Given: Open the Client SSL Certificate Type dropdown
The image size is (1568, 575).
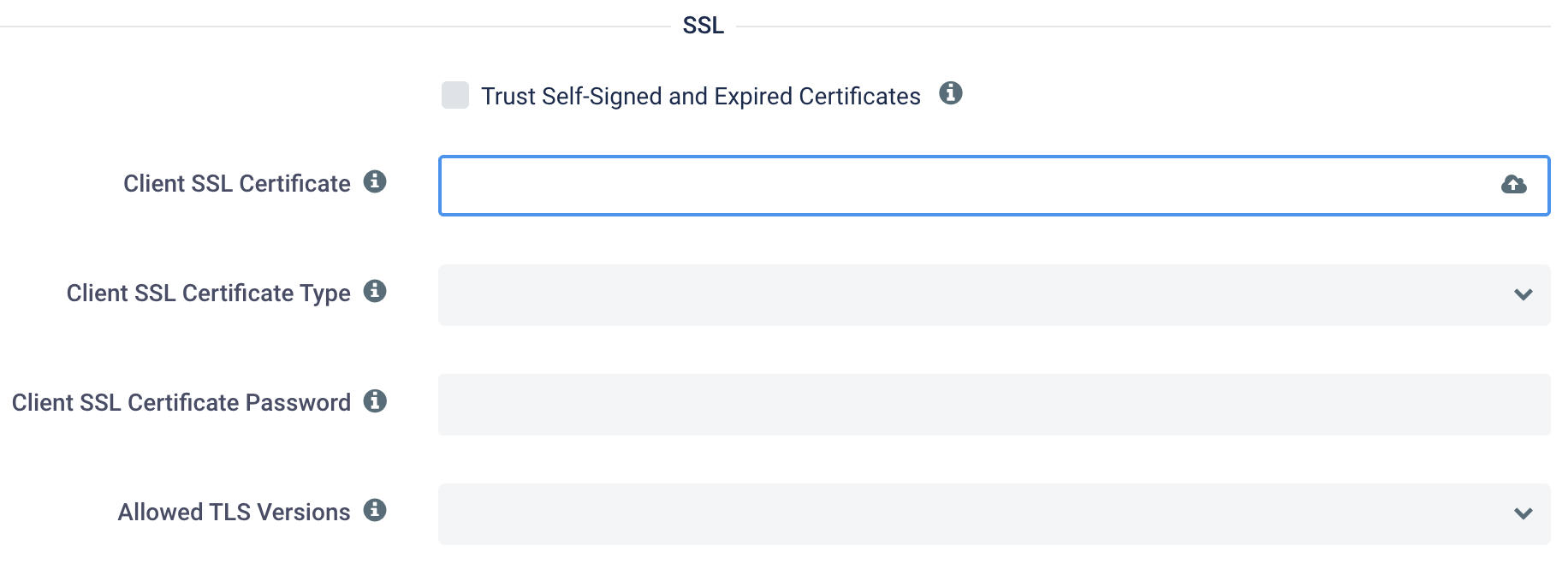Looking at the screenshot, I should tap(995, 295).
